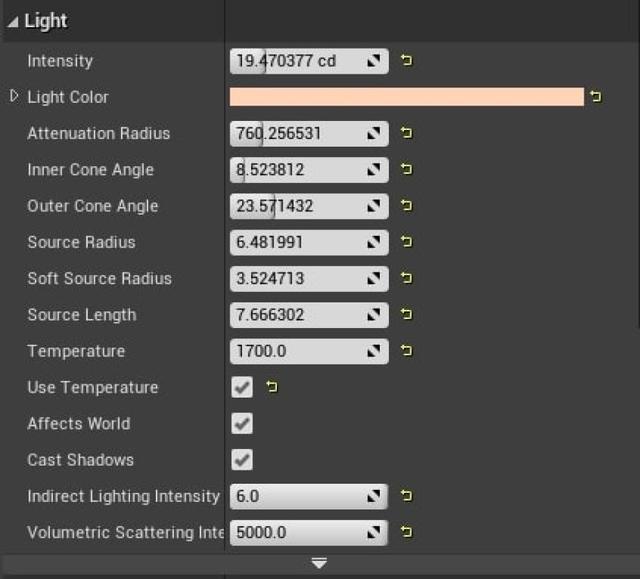Click the Attenuation Radius reset arrow

[406, 133]
